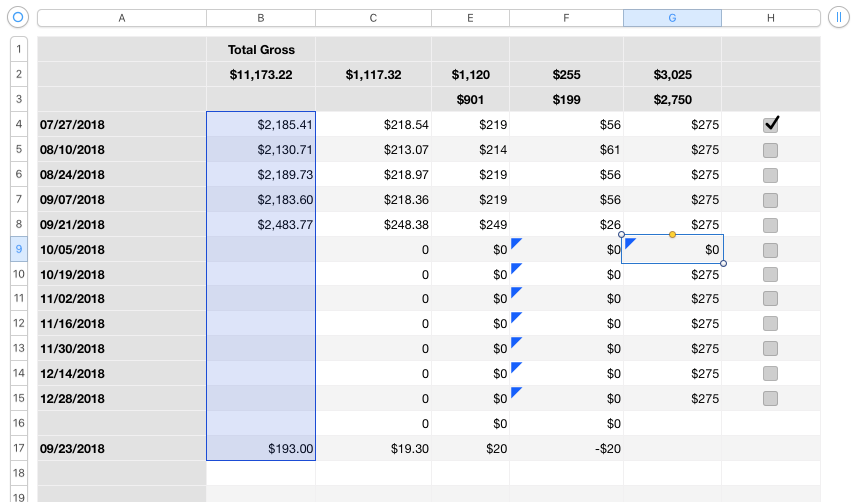Screen dimensions: 857x502
Task: Select the column B header
Action: point(261,18)
